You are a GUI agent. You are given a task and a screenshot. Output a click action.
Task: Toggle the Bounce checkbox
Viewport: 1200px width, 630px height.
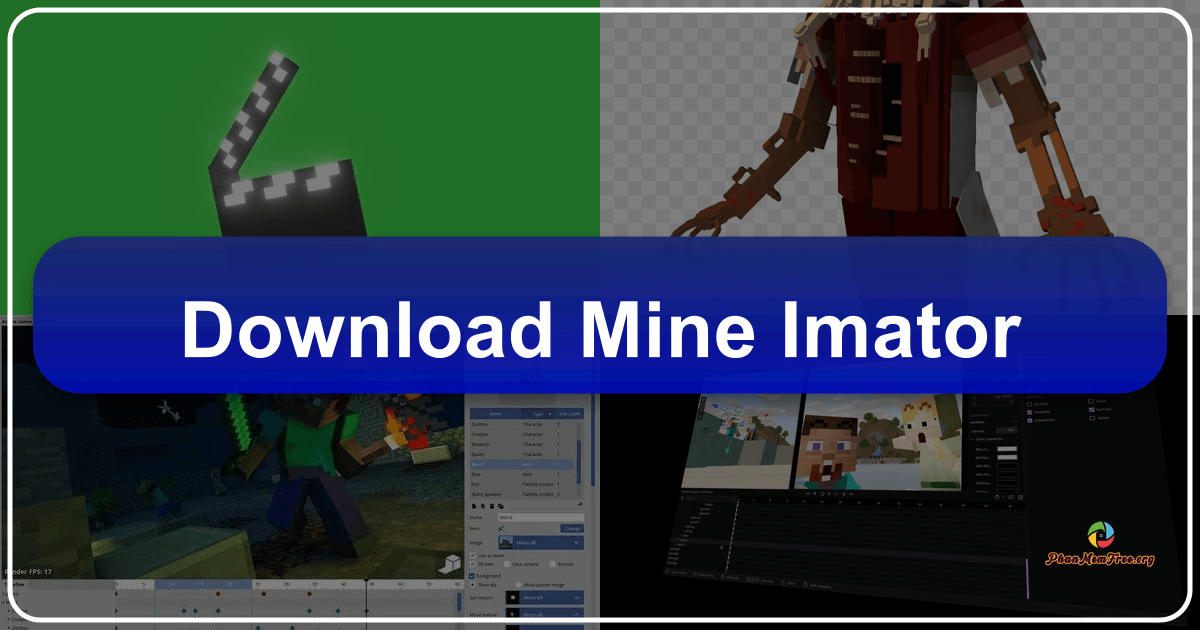[551, 564]
